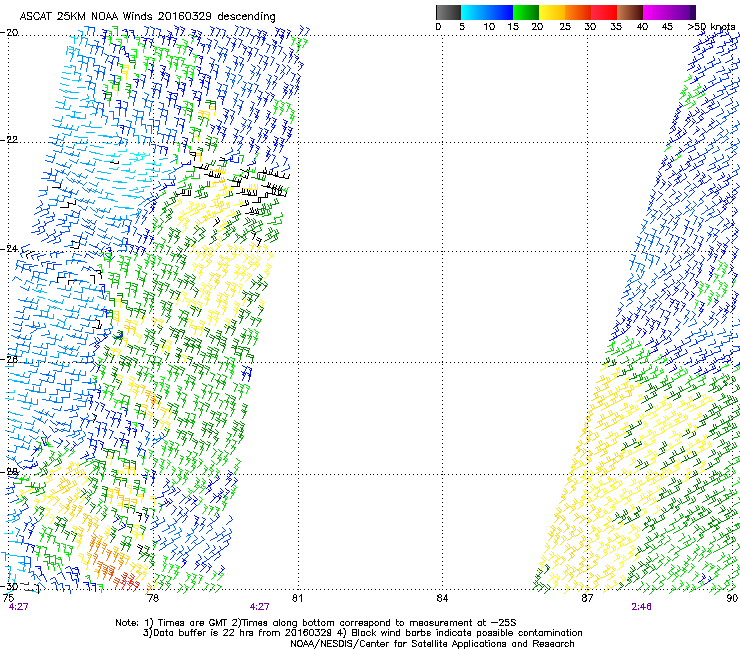Click the -28 latitude axis label

(9, 471)
